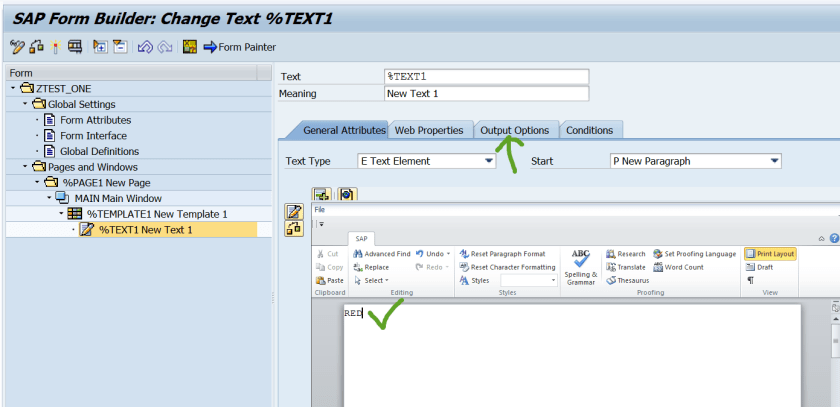Click the Meaning input field
This screenshot has height=407, width=840.
486,94
